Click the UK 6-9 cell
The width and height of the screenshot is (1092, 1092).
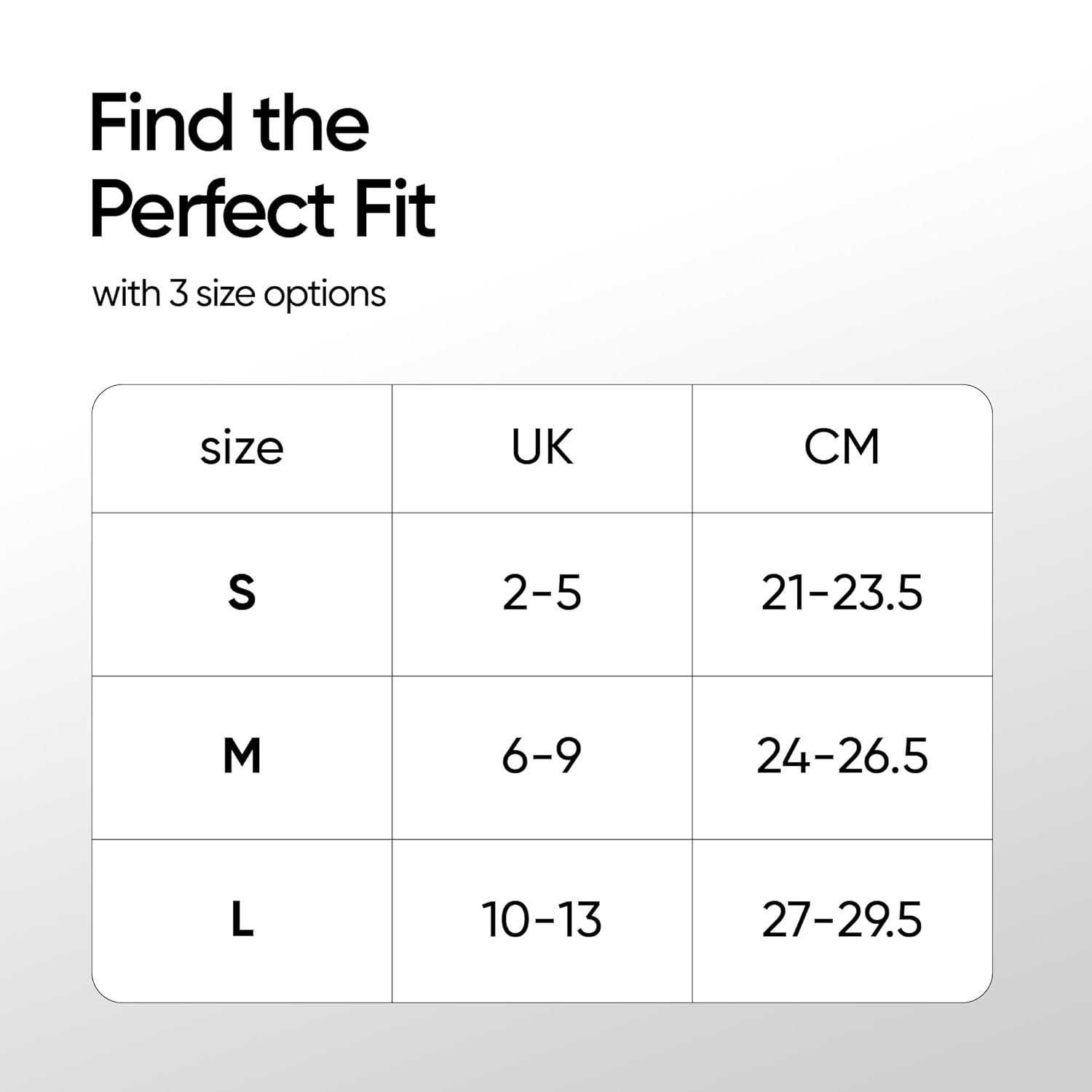coord(542,756)
